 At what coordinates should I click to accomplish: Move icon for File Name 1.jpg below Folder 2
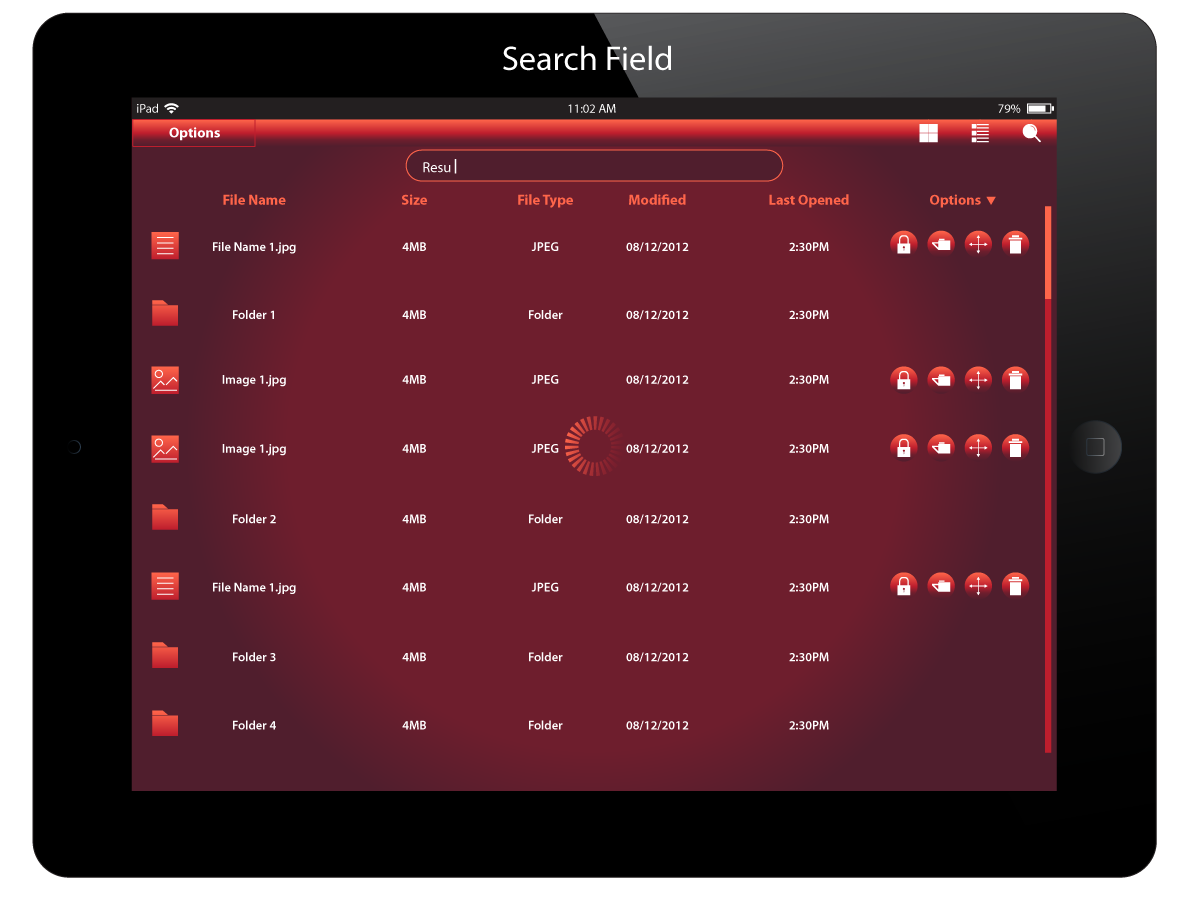[978, 585]
